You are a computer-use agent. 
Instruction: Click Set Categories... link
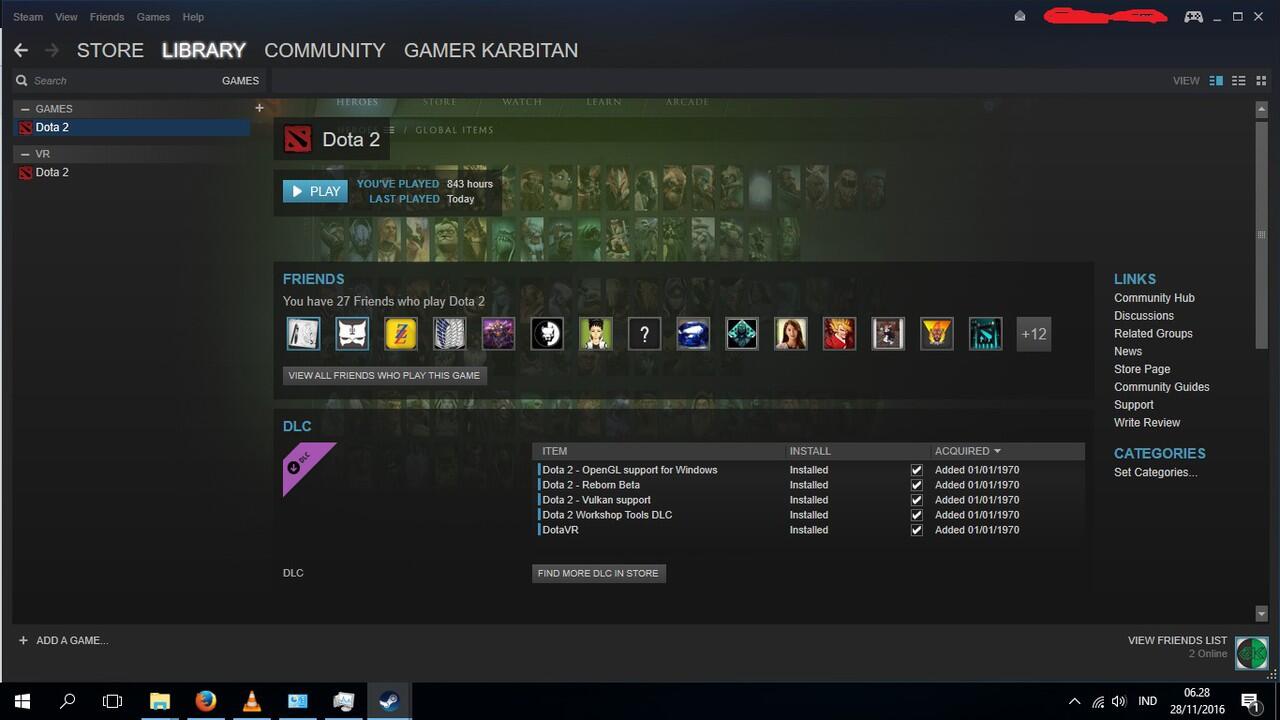1155,472
